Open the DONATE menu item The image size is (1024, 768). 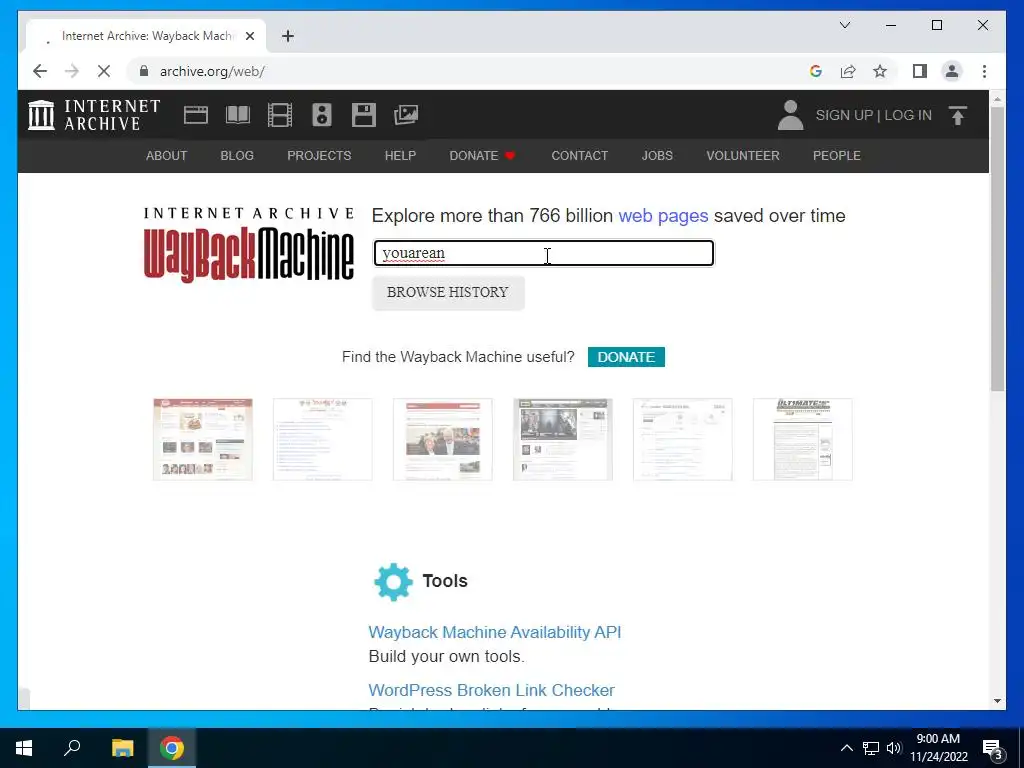pyautogui.click(x=482, y=155)
